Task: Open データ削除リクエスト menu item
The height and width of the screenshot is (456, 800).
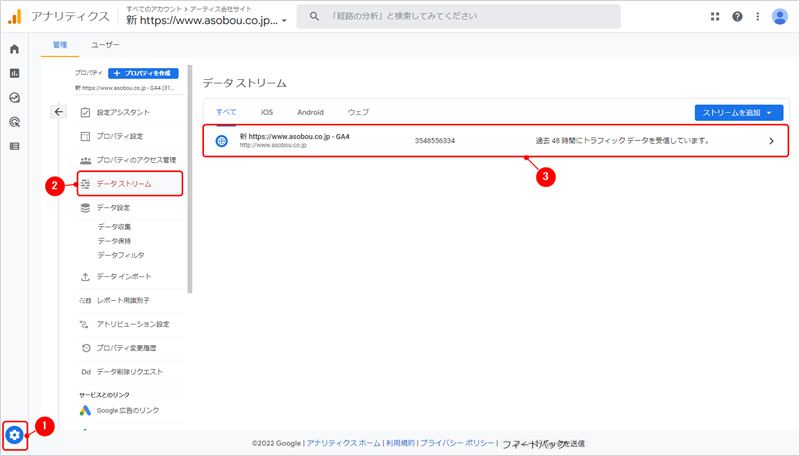Action: (130, 372)
